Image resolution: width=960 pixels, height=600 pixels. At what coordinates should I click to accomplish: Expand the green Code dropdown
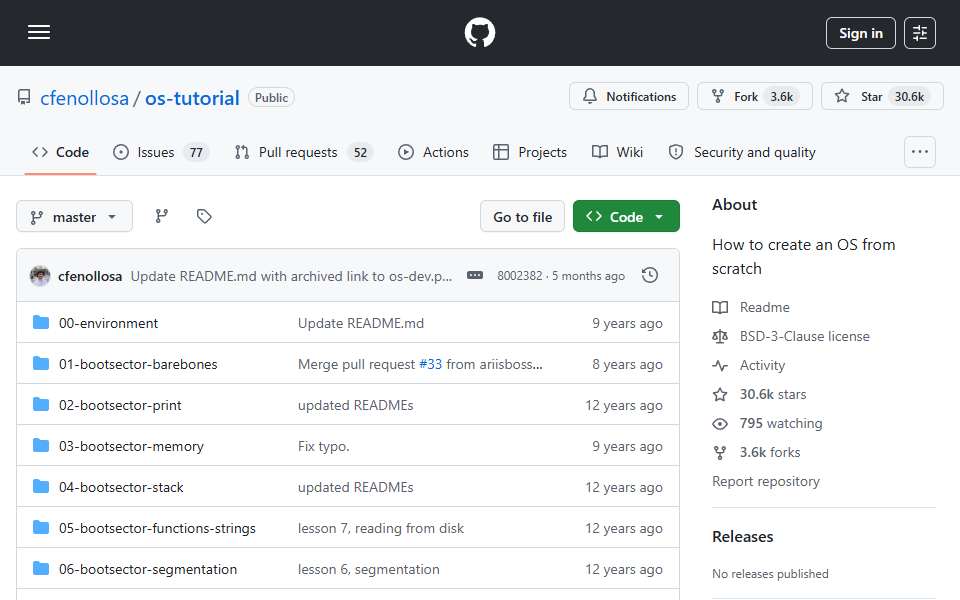tap(626, 217)
